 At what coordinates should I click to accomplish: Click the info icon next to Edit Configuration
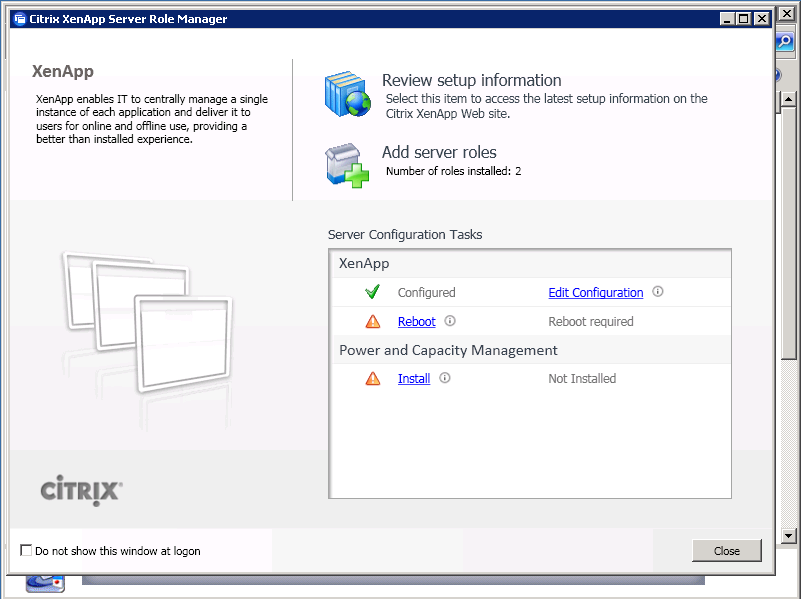coord(658,292)
